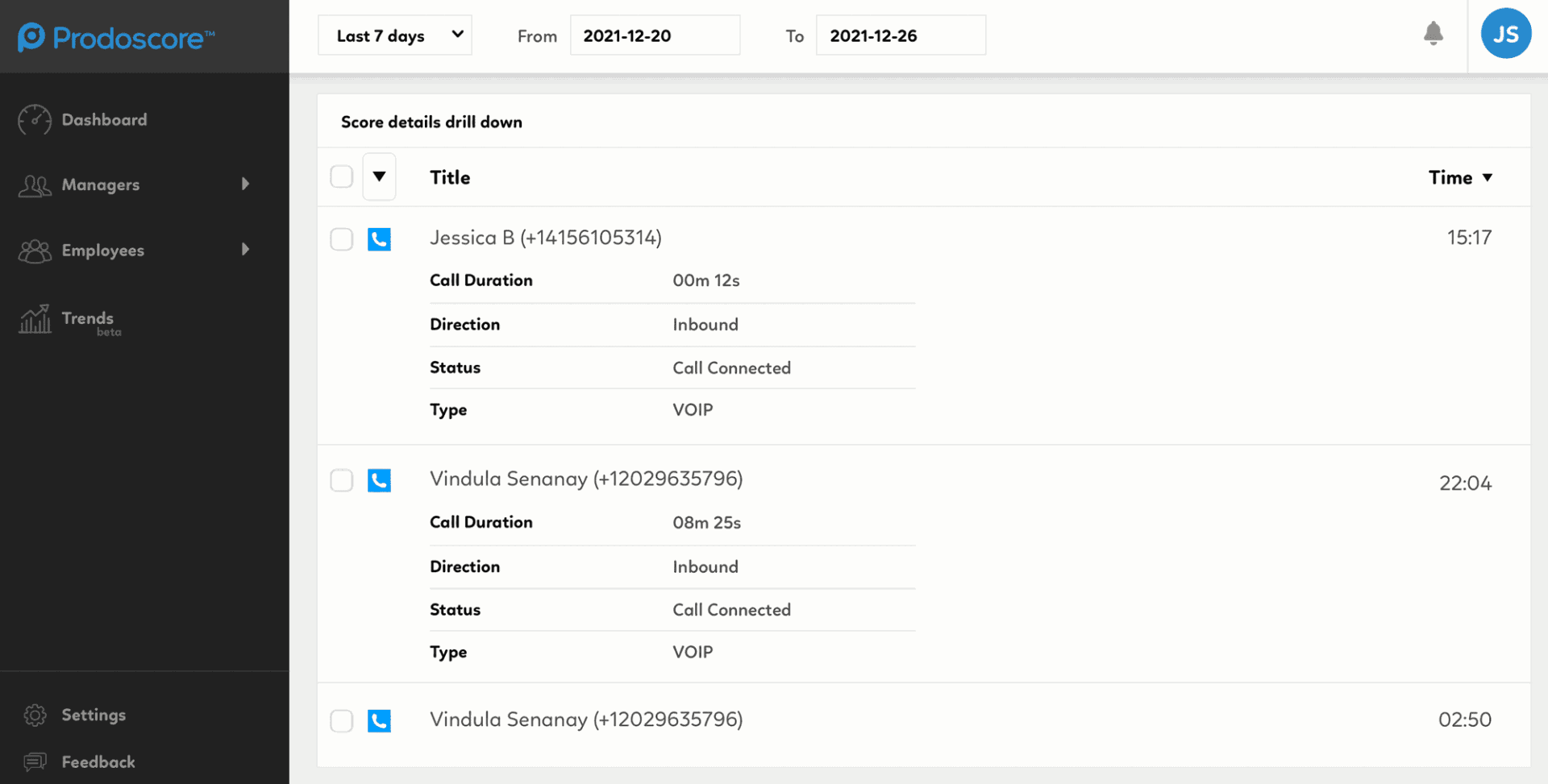Click phone icon for Jessica B call

click(x=379, y=239)
